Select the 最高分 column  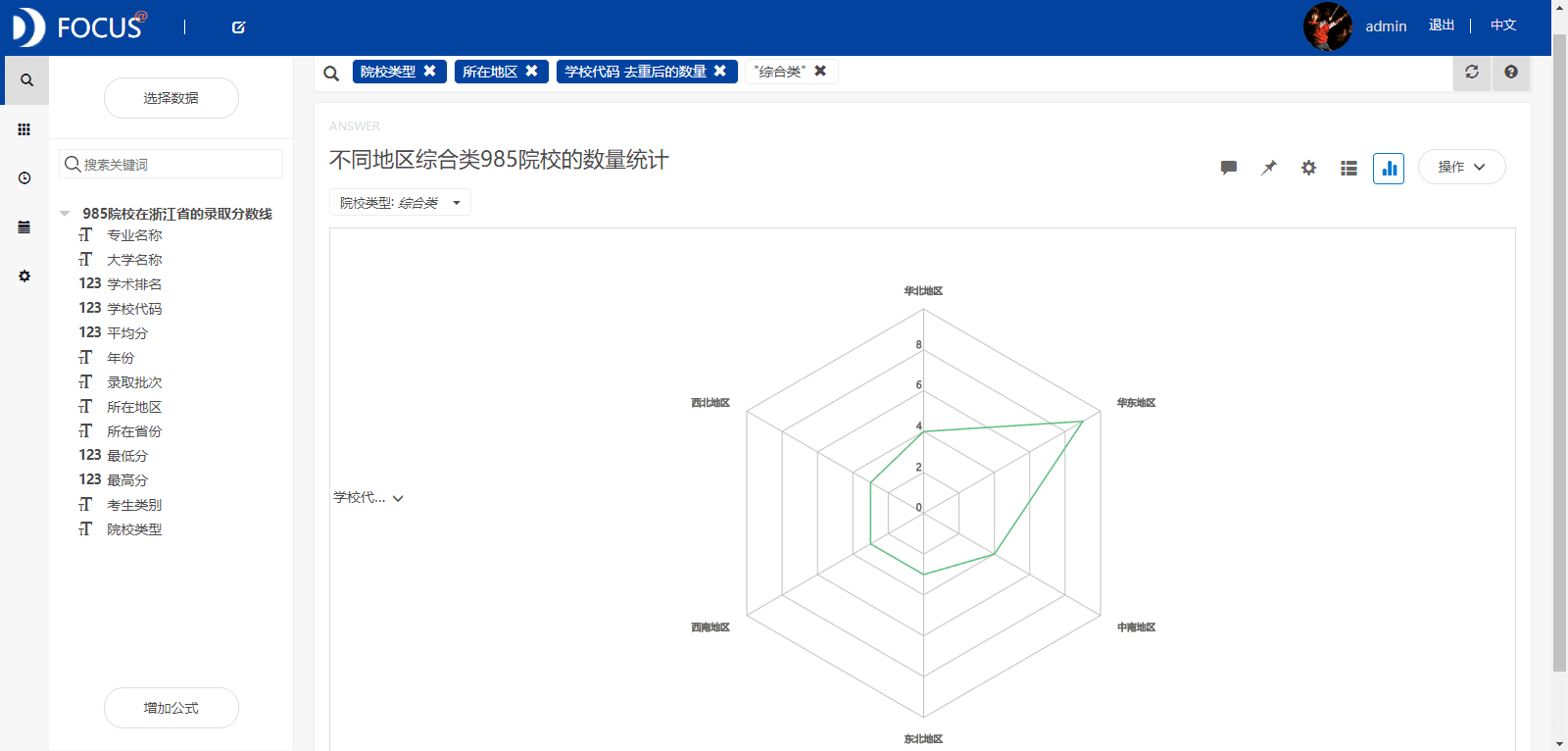tap(127, 480)
